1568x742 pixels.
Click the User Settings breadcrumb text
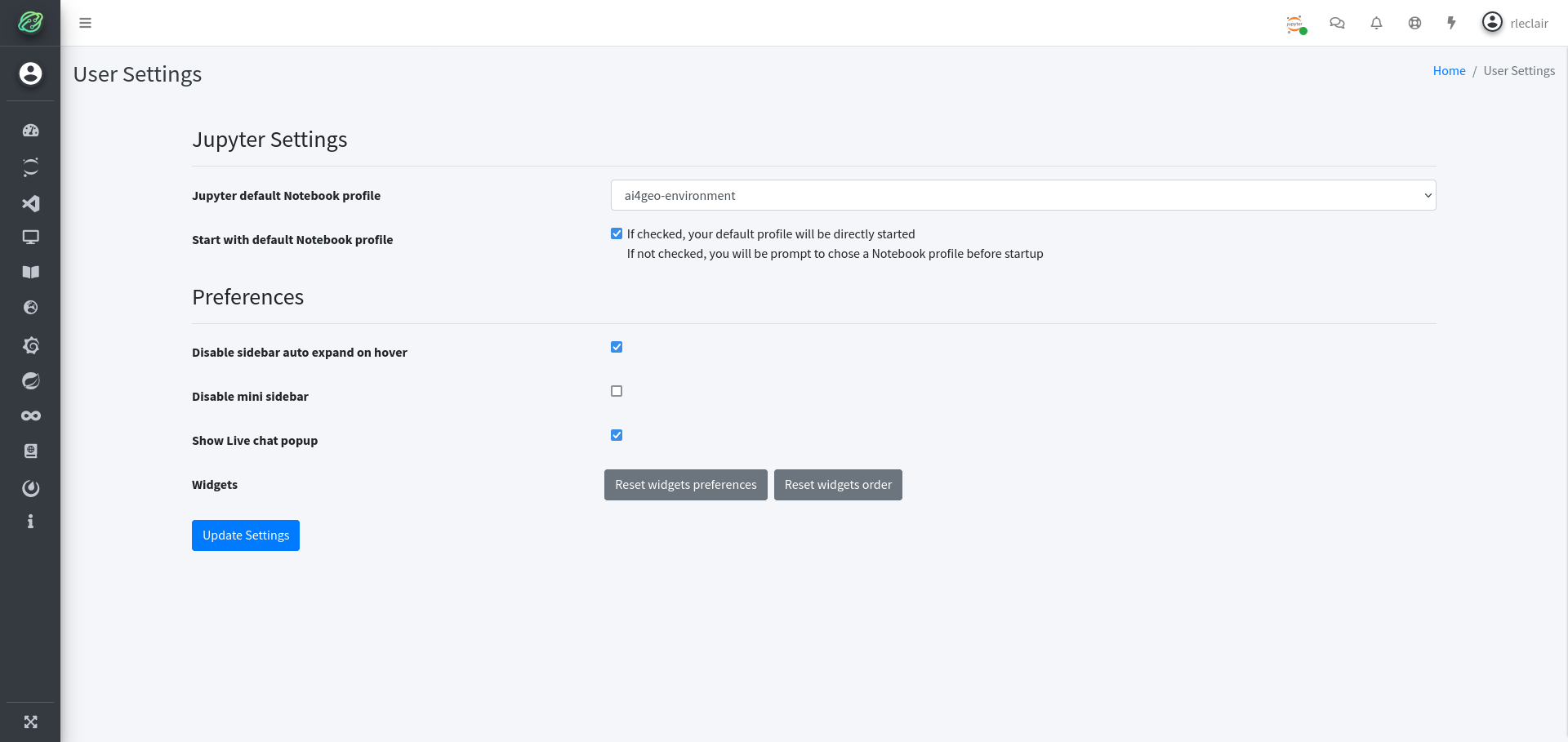click(x=1519, y=71)
